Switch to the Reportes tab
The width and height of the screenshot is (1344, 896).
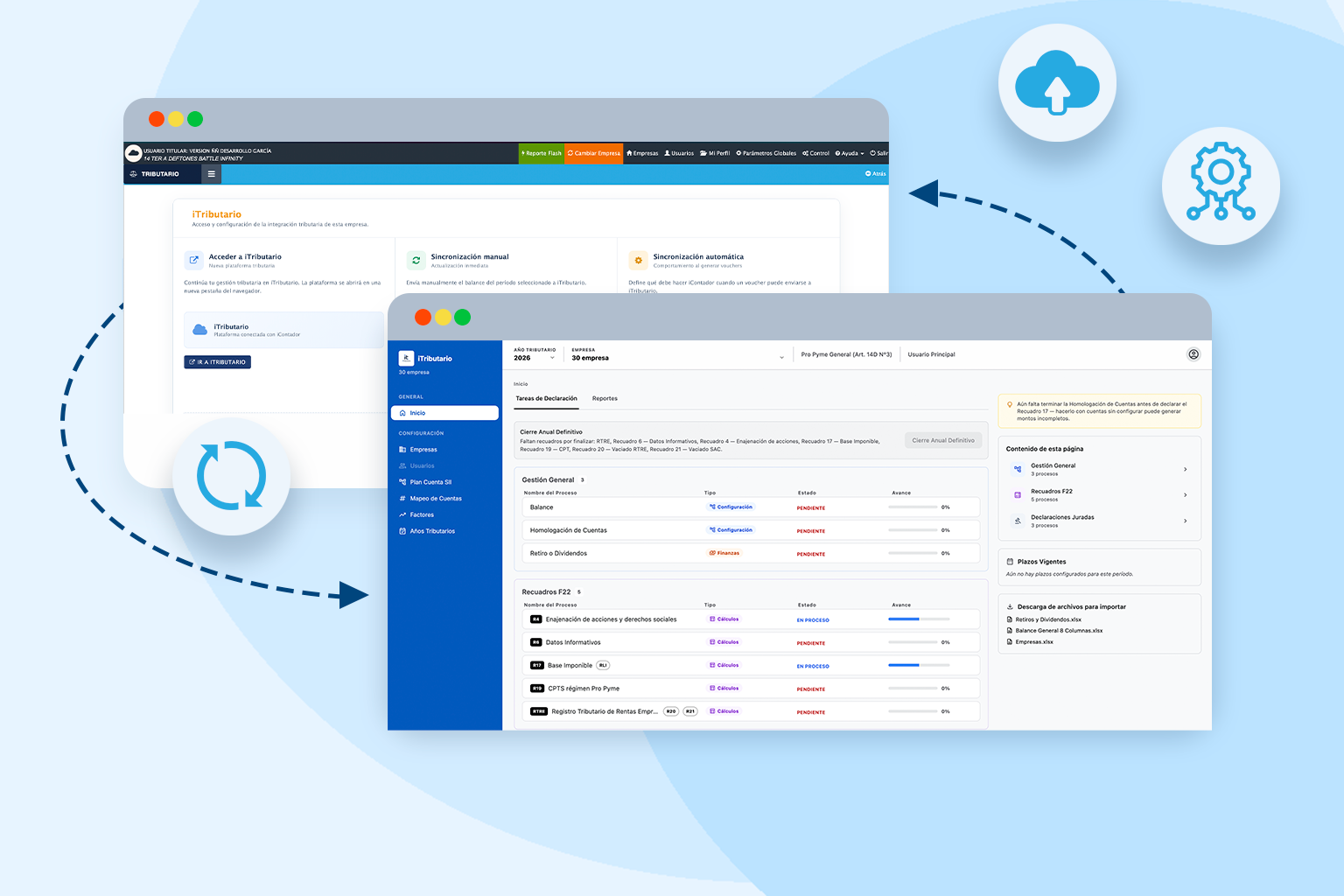pos(605,398)
